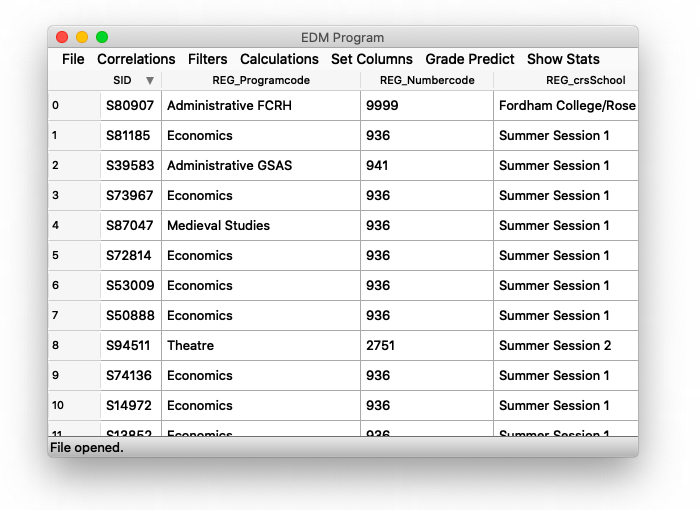Click the green window zoom button
This screenshot has height=510, width=700.
[x=102, y=37]
